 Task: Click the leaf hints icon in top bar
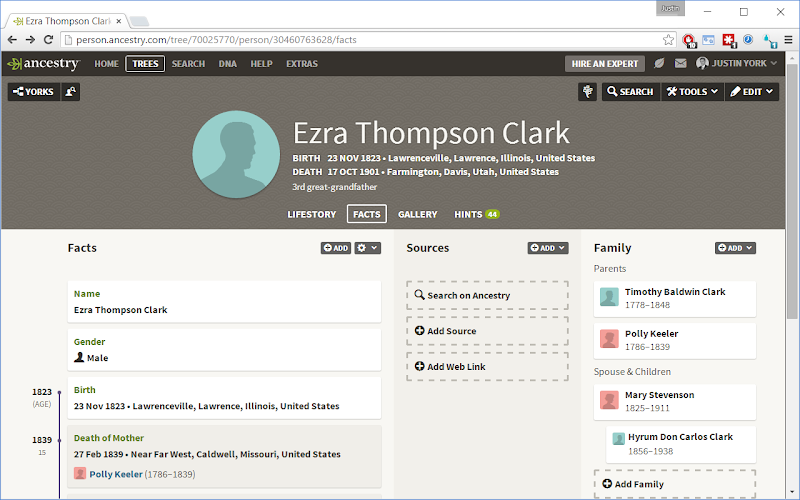(659, 63)
